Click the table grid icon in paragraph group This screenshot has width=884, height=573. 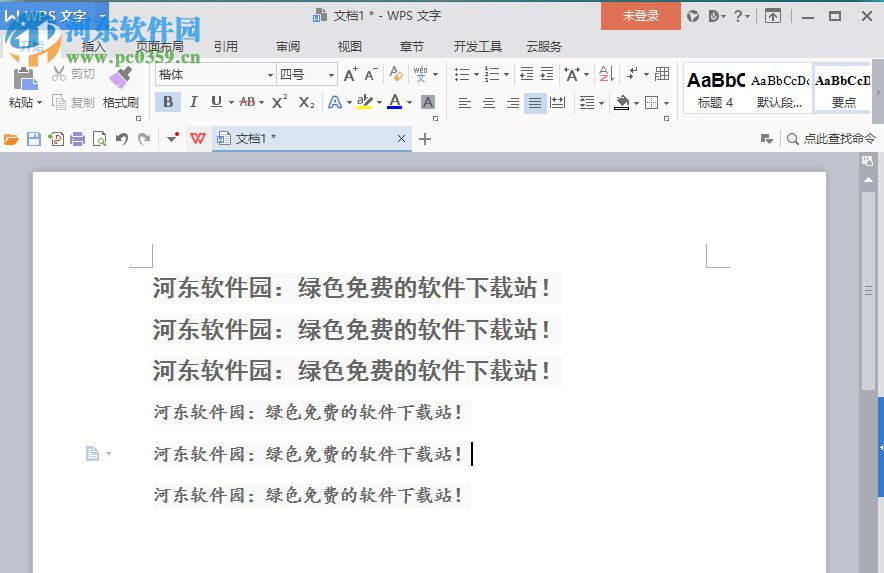(662, 74)
